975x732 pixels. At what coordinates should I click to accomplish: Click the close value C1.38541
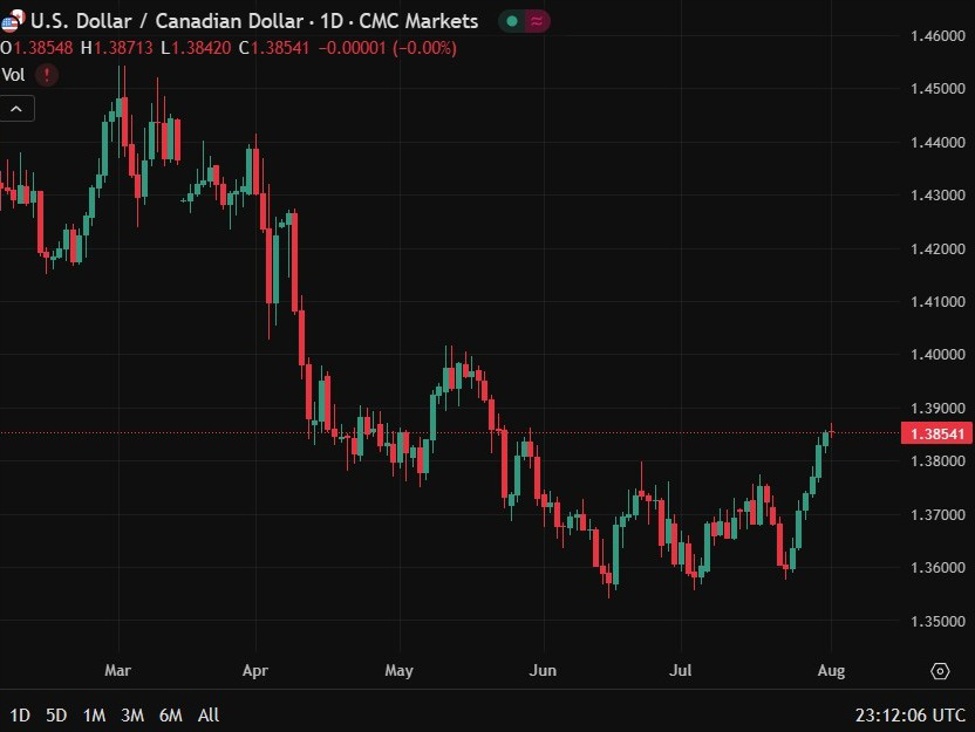pos(274,48)
